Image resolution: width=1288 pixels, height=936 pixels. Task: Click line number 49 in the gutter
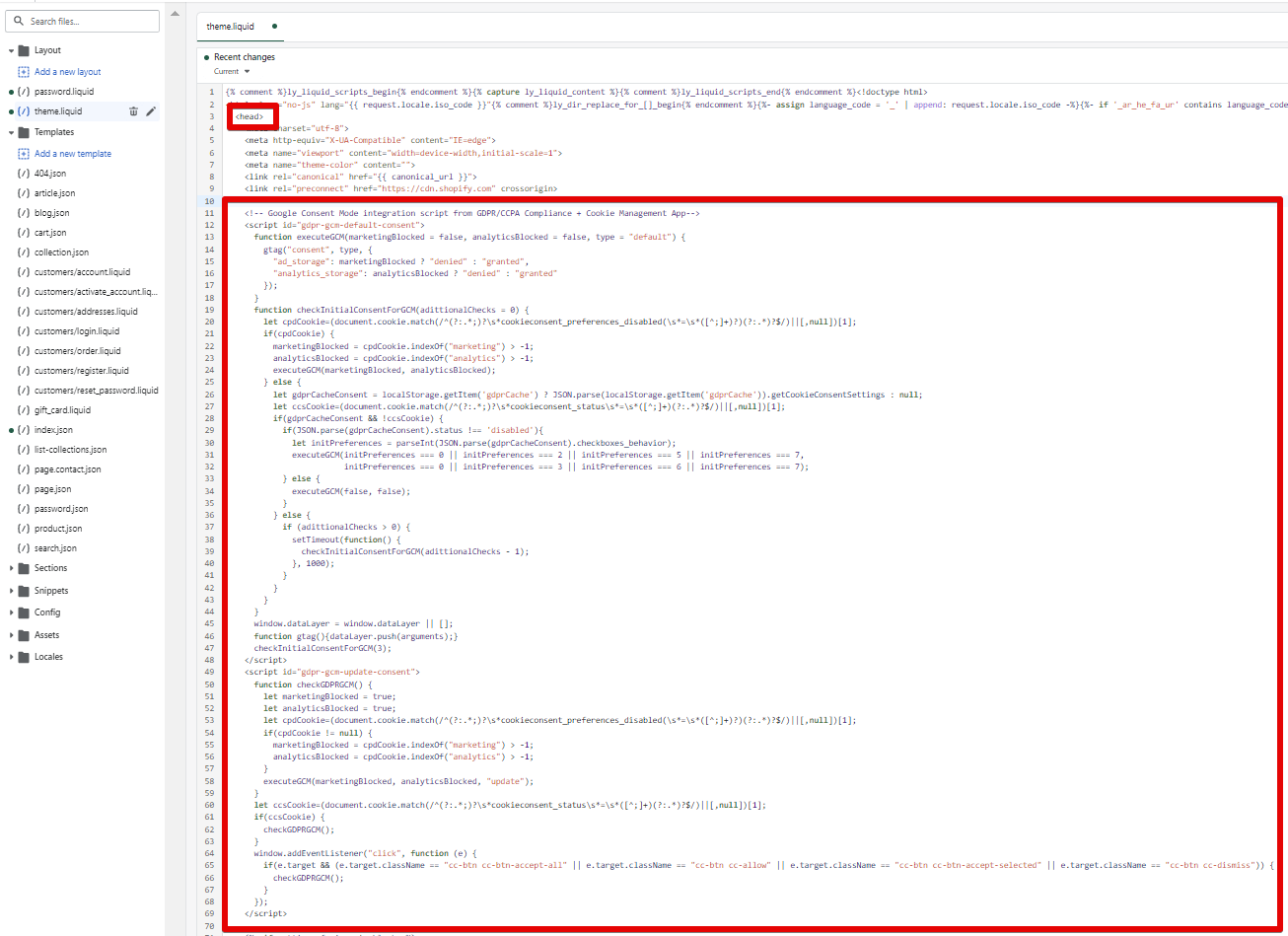(209, 672)
